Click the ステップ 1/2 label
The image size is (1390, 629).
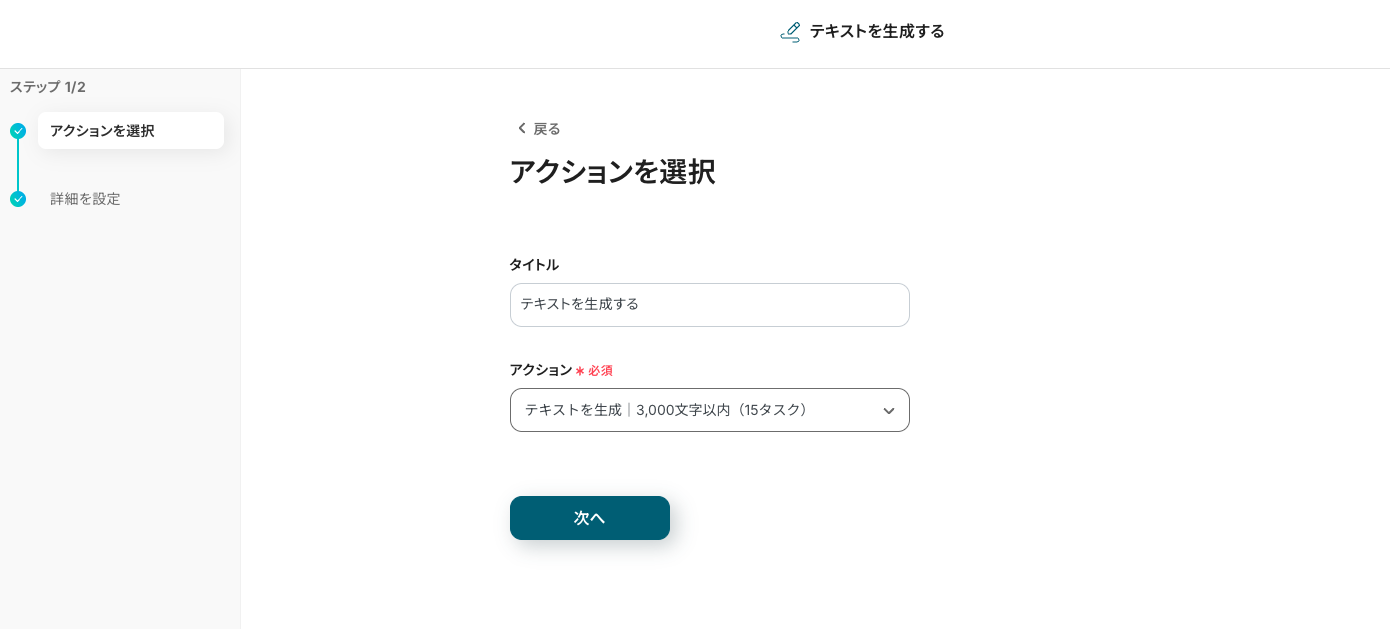[x=48, y=87]
